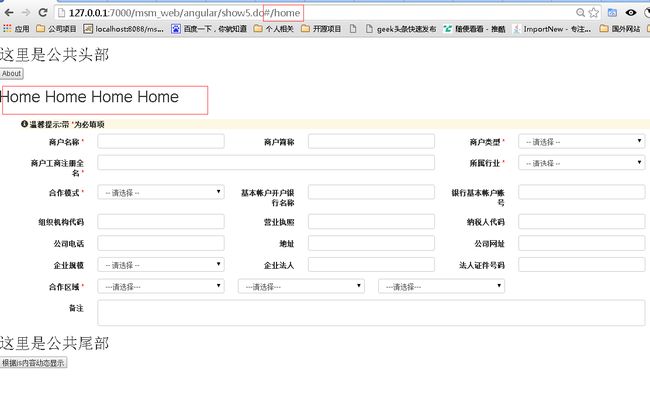
Task: Focus the 银行基本帐户账号 field
Action: coord(582,192)
